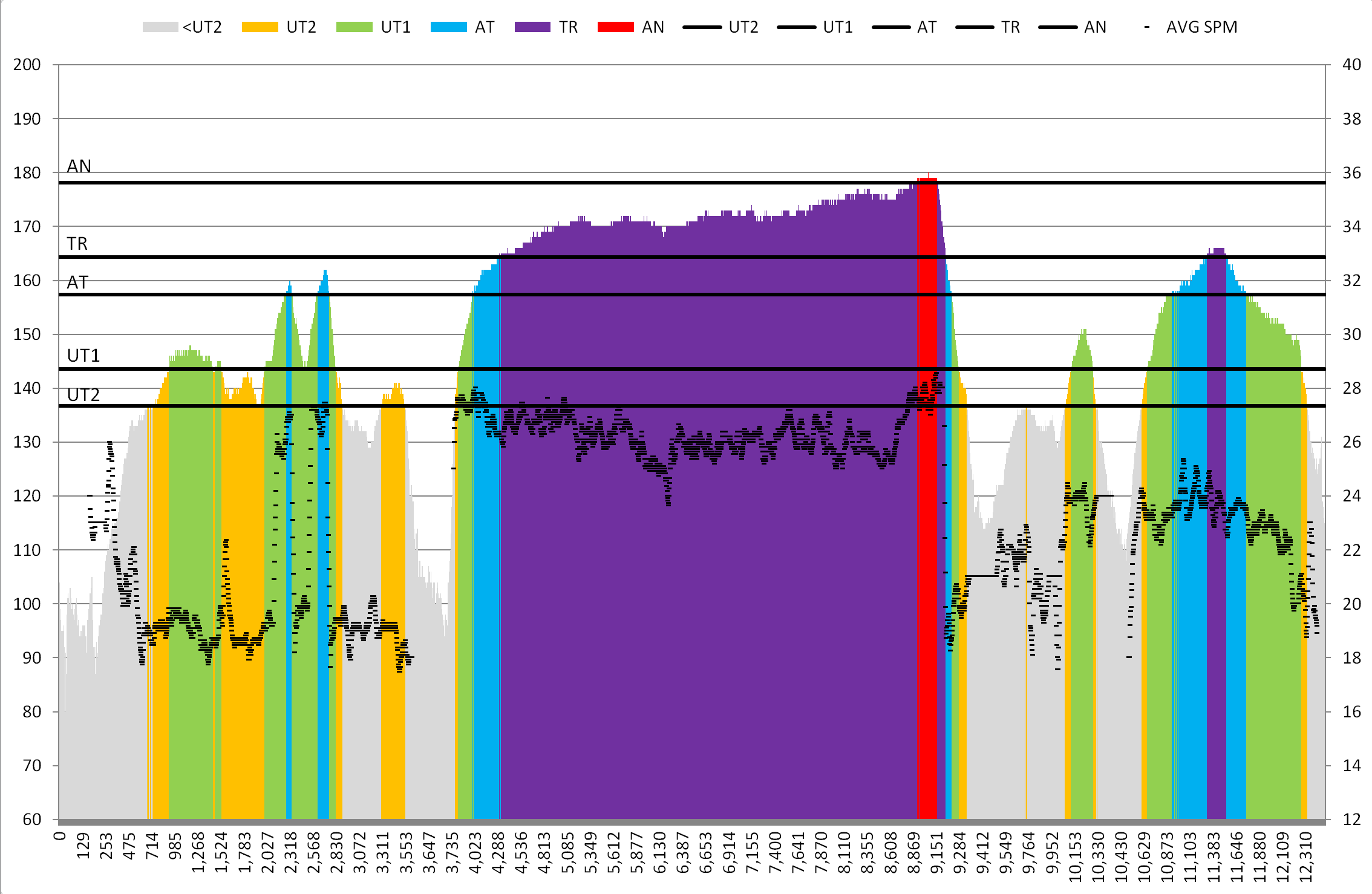The image size is (1372, 894).
Task: Click the purple TR legend swatch
Action: tap(532, 27)
